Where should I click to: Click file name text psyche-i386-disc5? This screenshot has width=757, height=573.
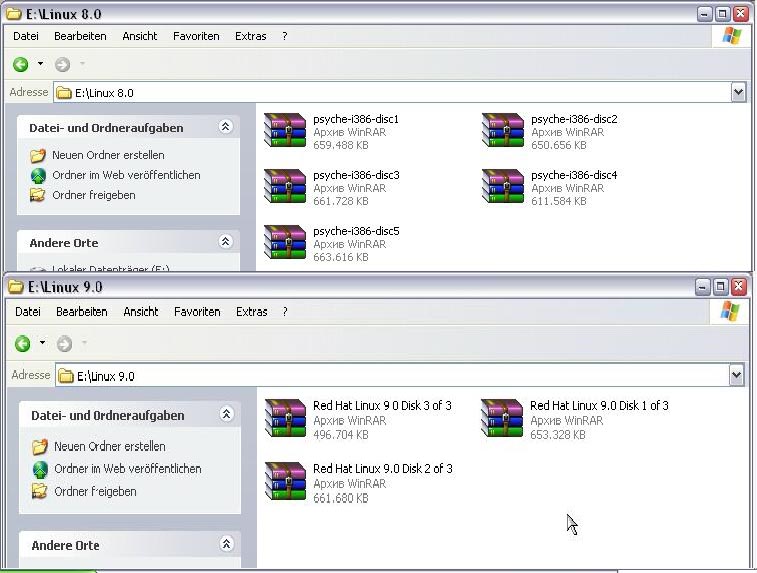click(x=356, y=231)
